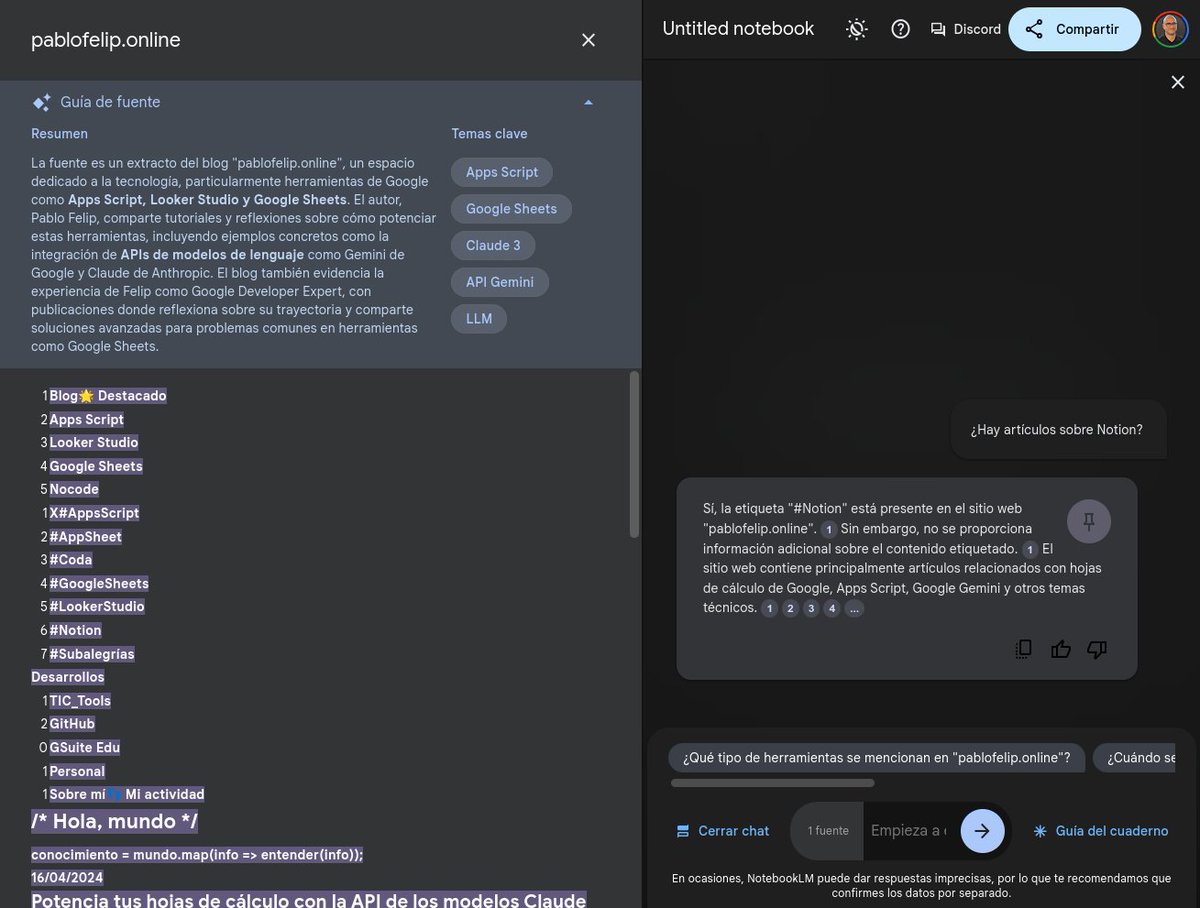This screenshot has height=908, width=1200.
Task: Click the X#AppsScript tag line
Action: (x=94, y=513)
